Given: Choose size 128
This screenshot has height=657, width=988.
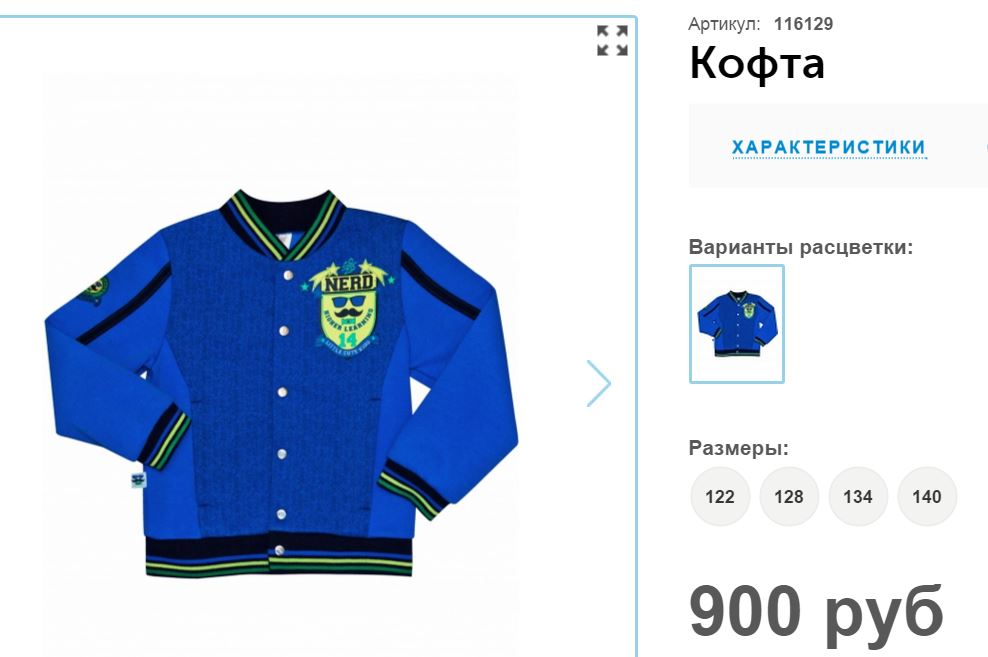Looking at the screenshot, I should pyautogui.click(x=789, y=496).
